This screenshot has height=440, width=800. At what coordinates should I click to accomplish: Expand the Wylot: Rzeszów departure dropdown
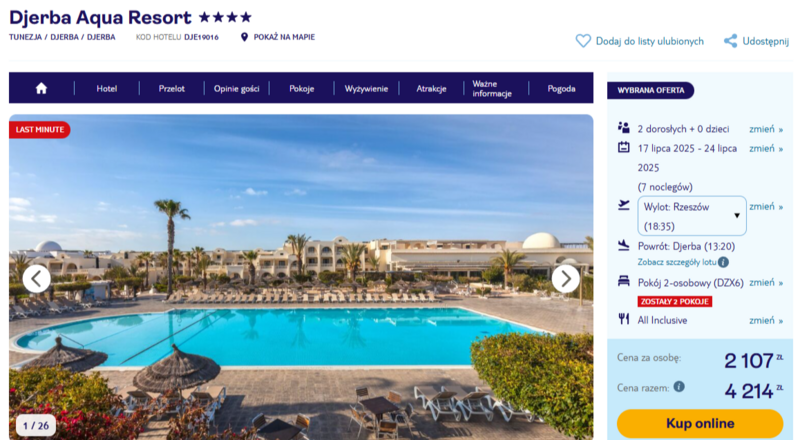[692, 216]
